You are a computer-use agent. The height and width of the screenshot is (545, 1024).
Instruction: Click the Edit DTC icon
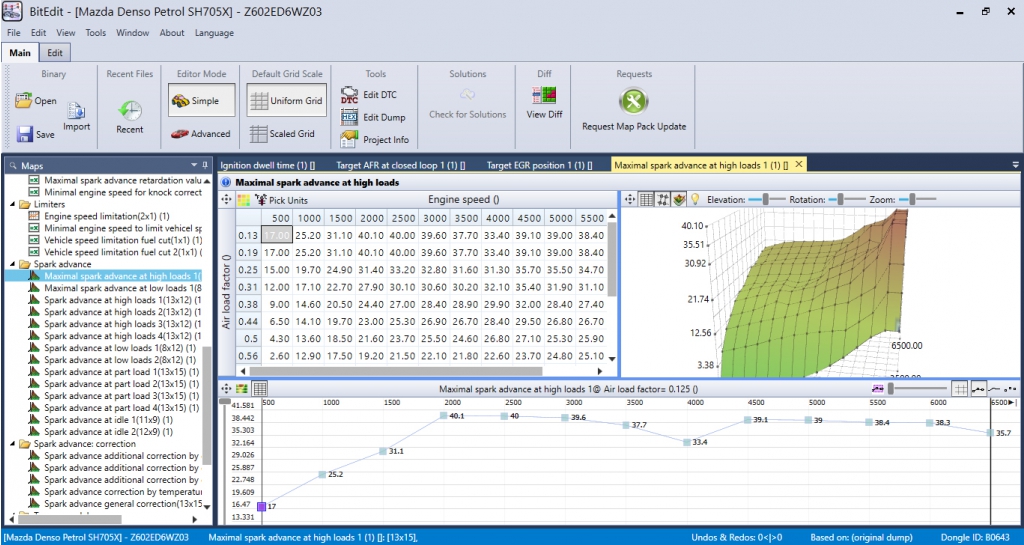tap(349, 95)
